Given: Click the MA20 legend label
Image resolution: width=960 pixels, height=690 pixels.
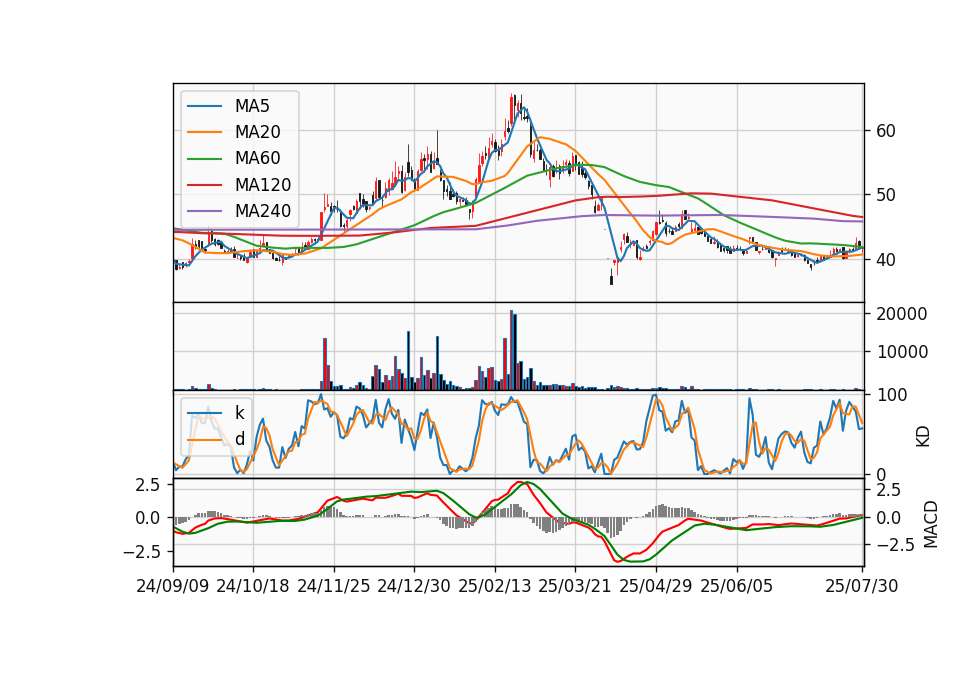Looking at the screenshot, I should (257, 132).
